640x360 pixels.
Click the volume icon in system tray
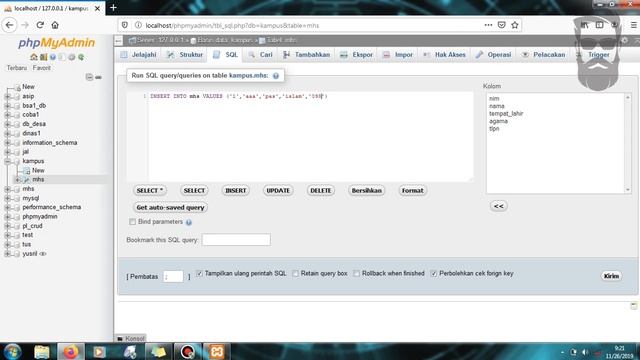coord(585,352)
